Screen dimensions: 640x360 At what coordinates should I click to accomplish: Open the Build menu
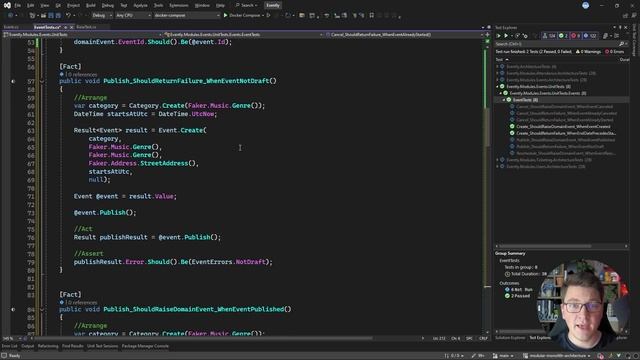91,6
